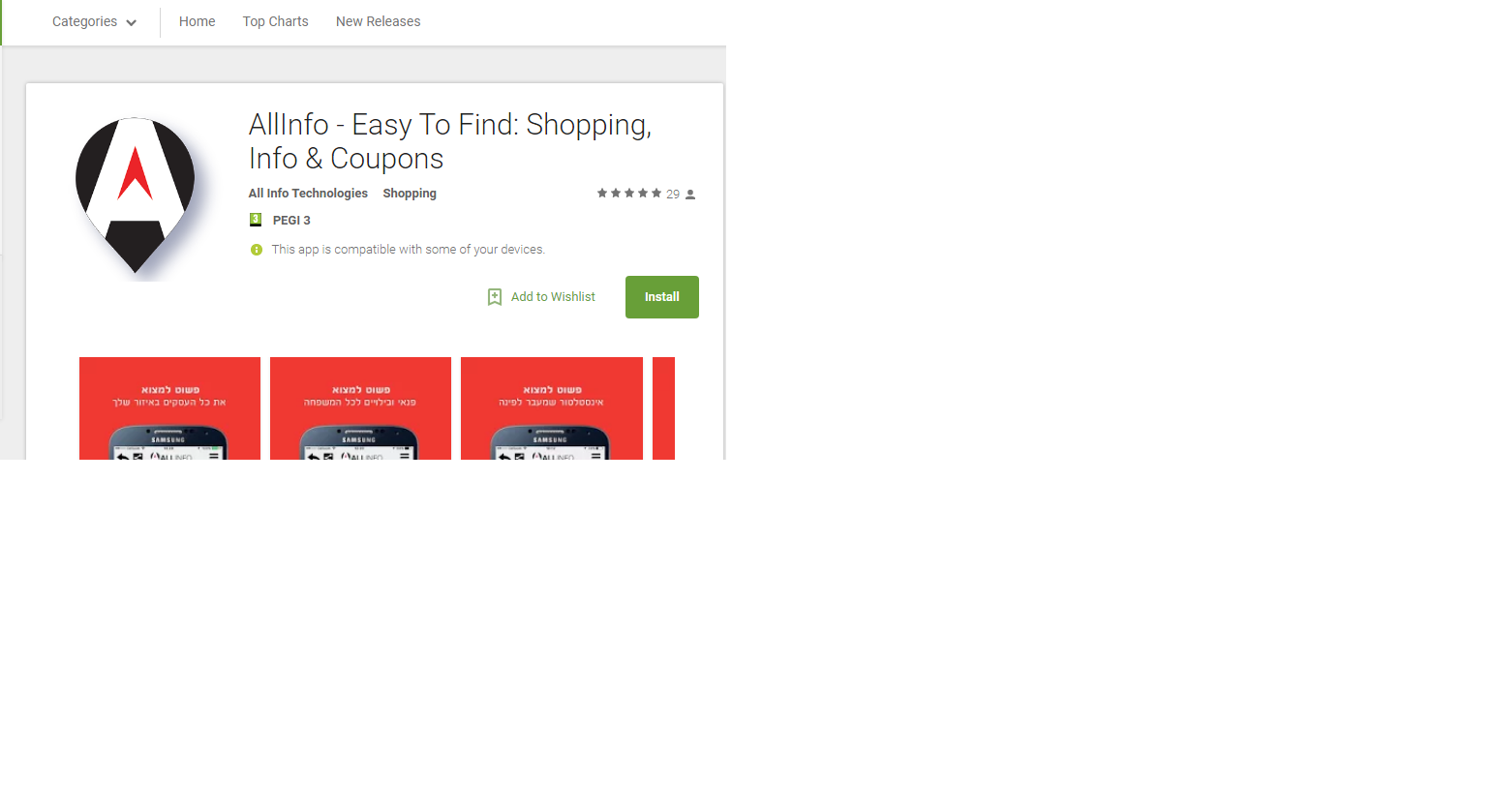The image size is (1494, 812).
Task: Go to the Home tab
Action: (198, 21)
